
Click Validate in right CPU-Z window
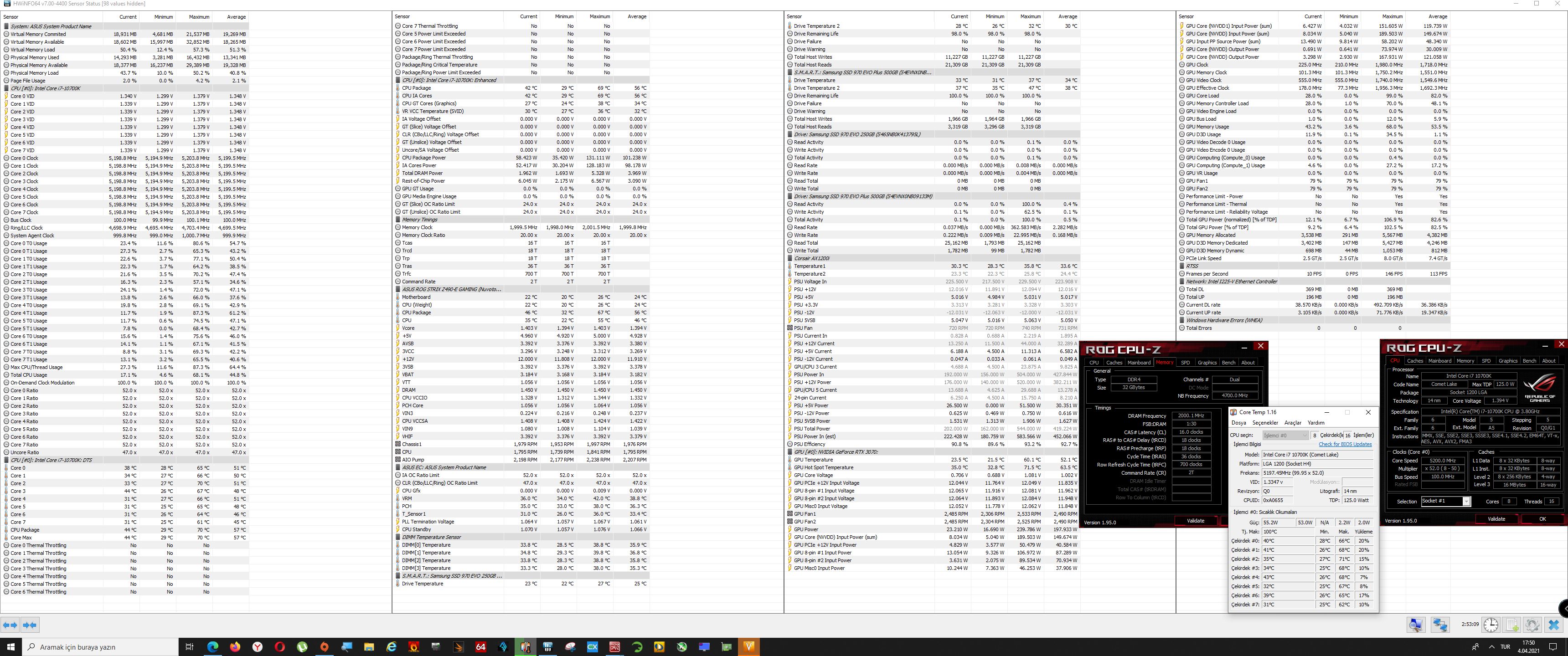[1496, 519]
